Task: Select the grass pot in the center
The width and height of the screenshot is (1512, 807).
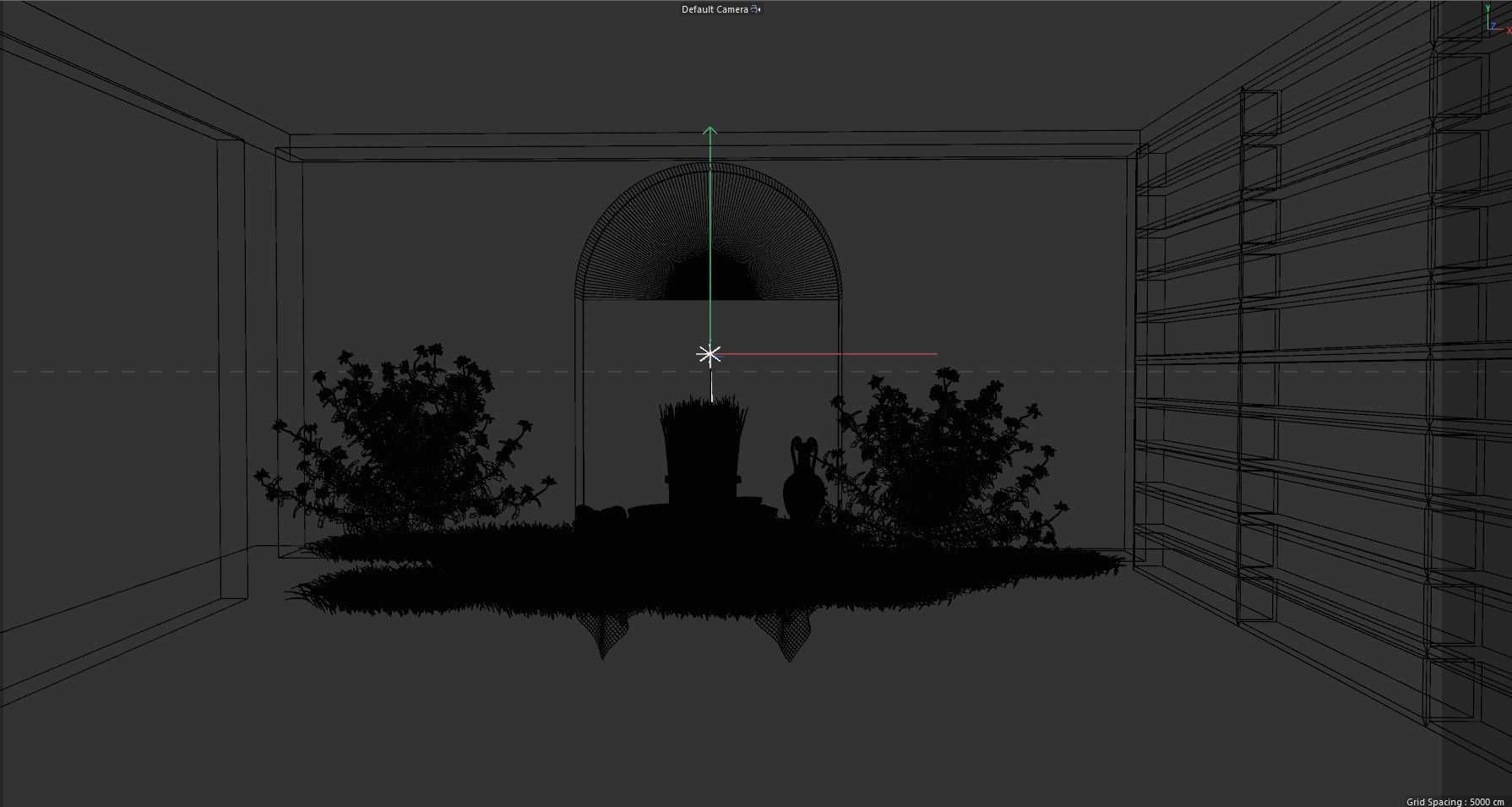Action: [703, 452]
